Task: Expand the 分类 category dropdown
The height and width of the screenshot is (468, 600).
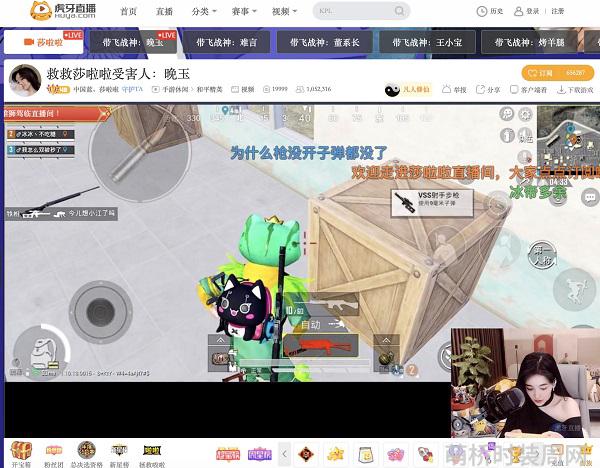Action: pos(204,11)
